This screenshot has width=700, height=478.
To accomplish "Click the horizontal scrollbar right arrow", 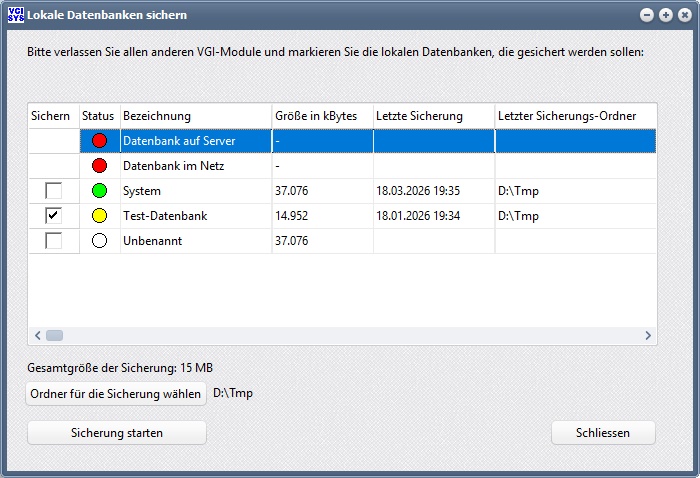I will click(x=647, y=336).
